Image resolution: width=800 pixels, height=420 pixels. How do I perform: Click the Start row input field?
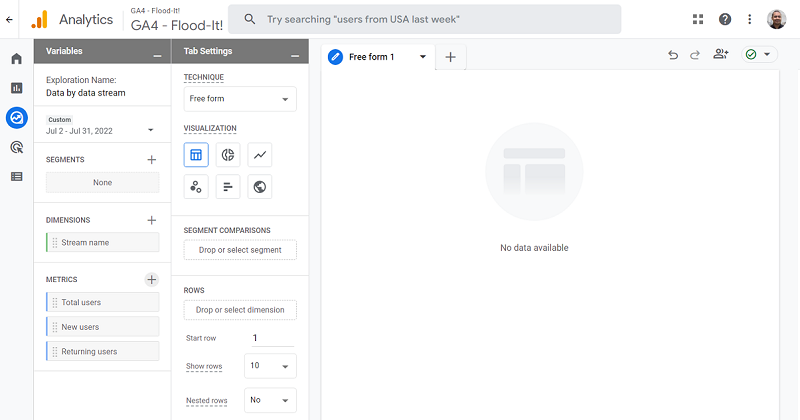(272, 338)
